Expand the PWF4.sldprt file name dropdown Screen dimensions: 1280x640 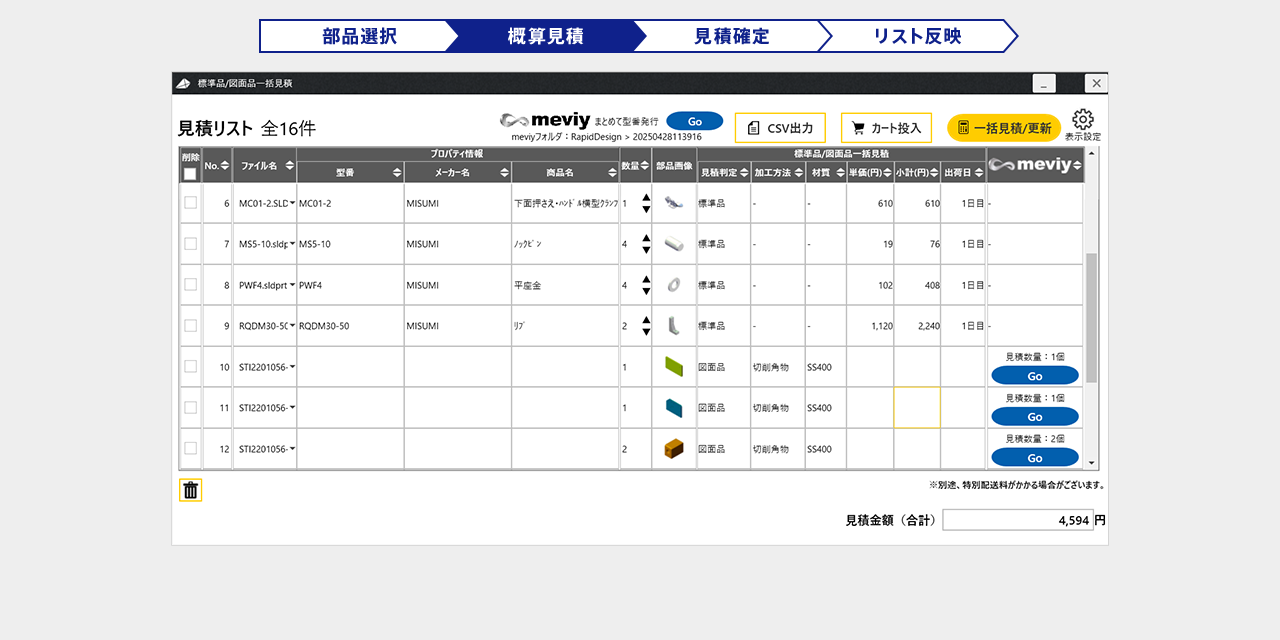(x=292, y=285)
